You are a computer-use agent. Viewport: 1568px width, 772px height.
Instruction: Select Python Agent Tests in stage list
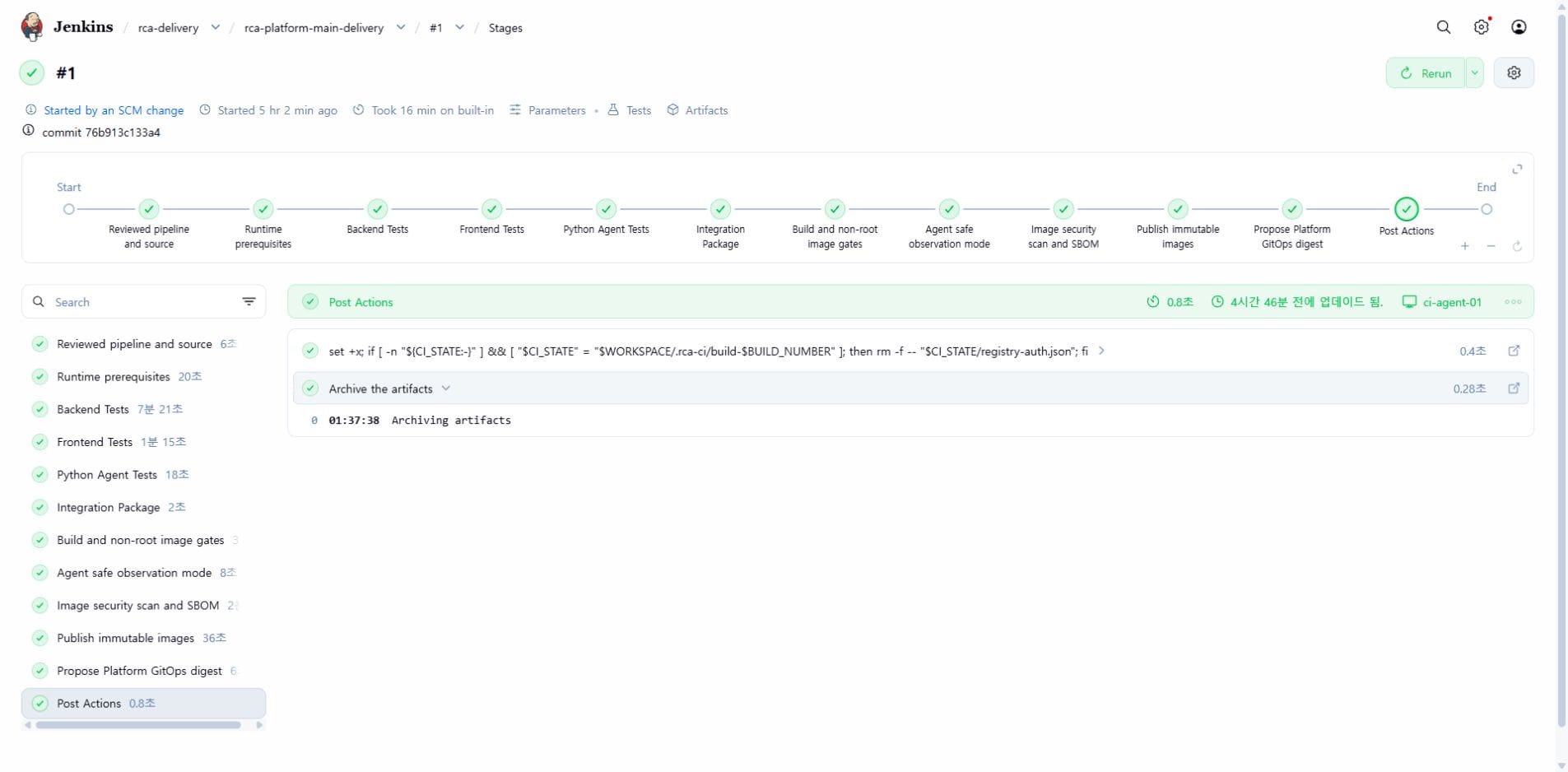click(144, 474)
